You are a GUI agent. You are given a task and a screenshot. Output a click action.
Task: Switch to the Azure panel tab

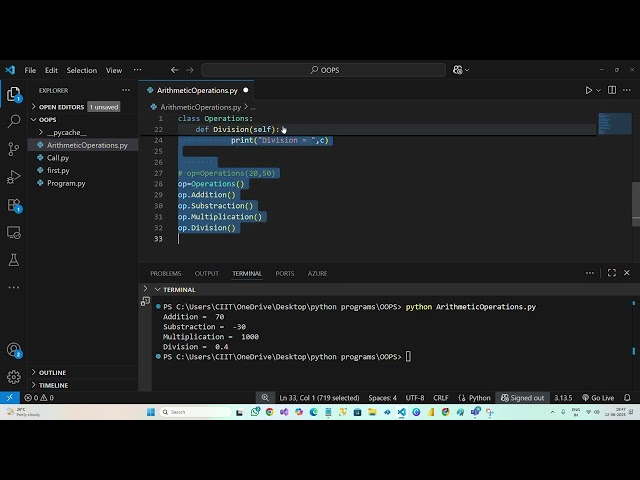coord(317,273)
